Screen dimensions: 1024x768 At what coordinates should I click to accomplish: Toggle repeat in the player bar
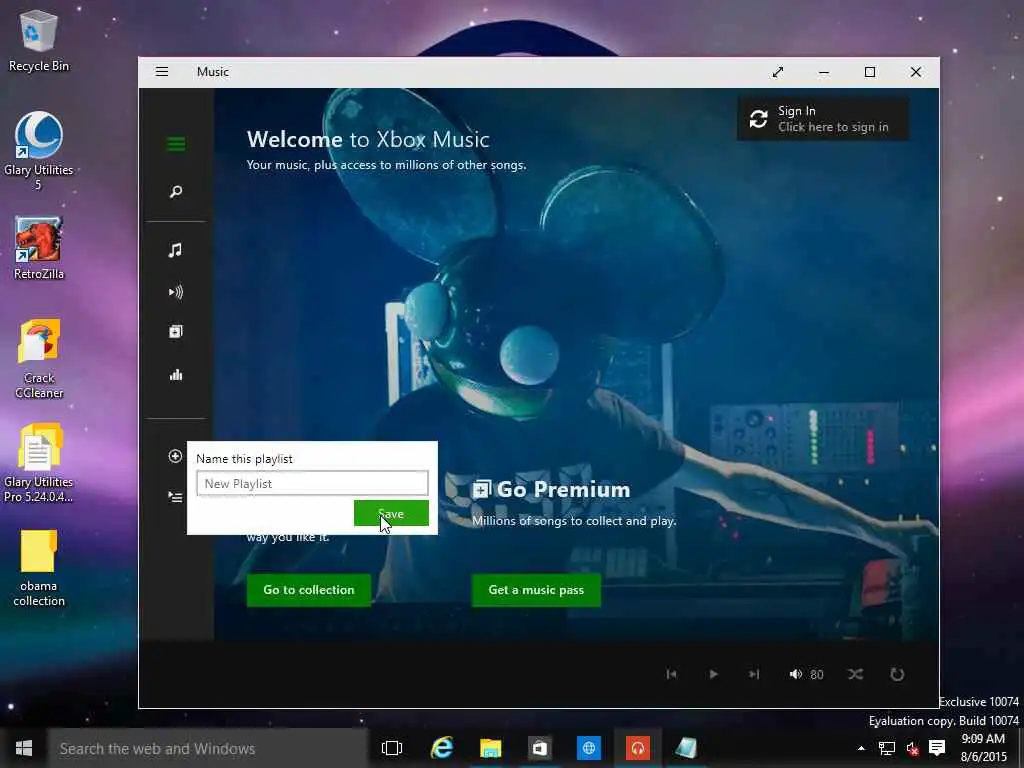coord(897,674)
